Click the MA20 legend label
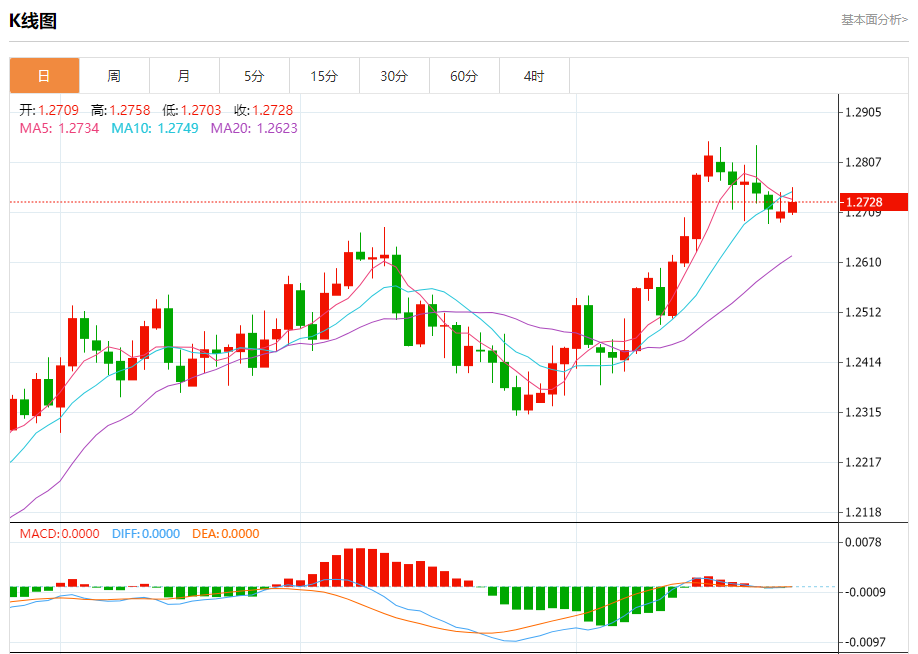This screenshot has width=918, height=654. [x=254, y=128]
